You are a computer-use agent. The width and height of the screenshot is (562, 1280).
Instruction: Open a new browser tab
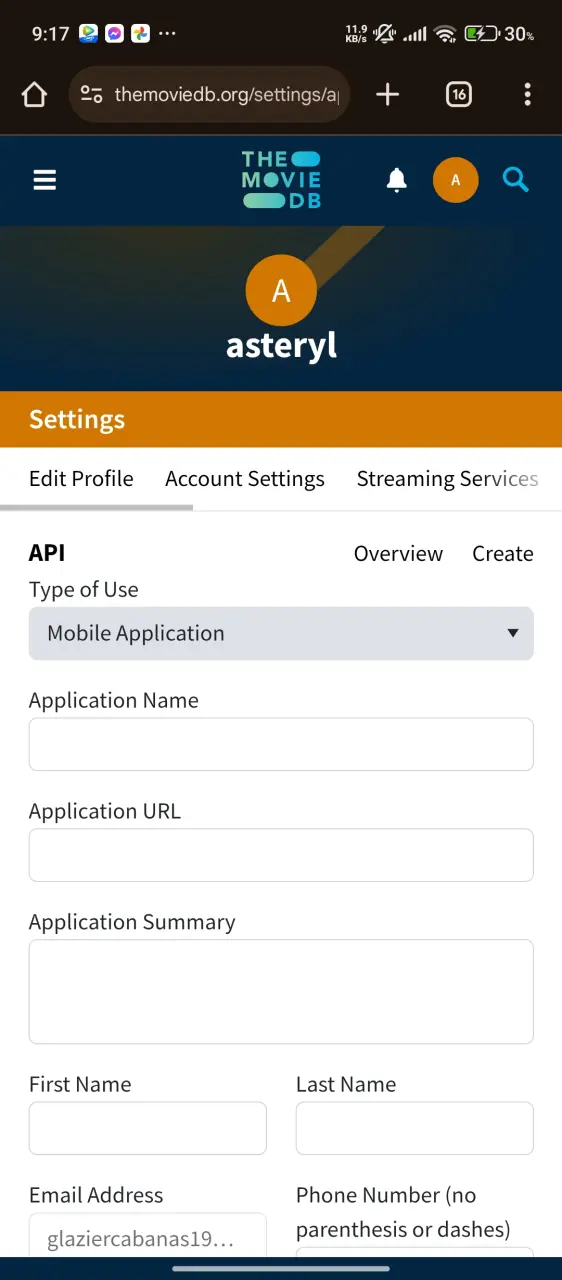[x=387, y=95]
